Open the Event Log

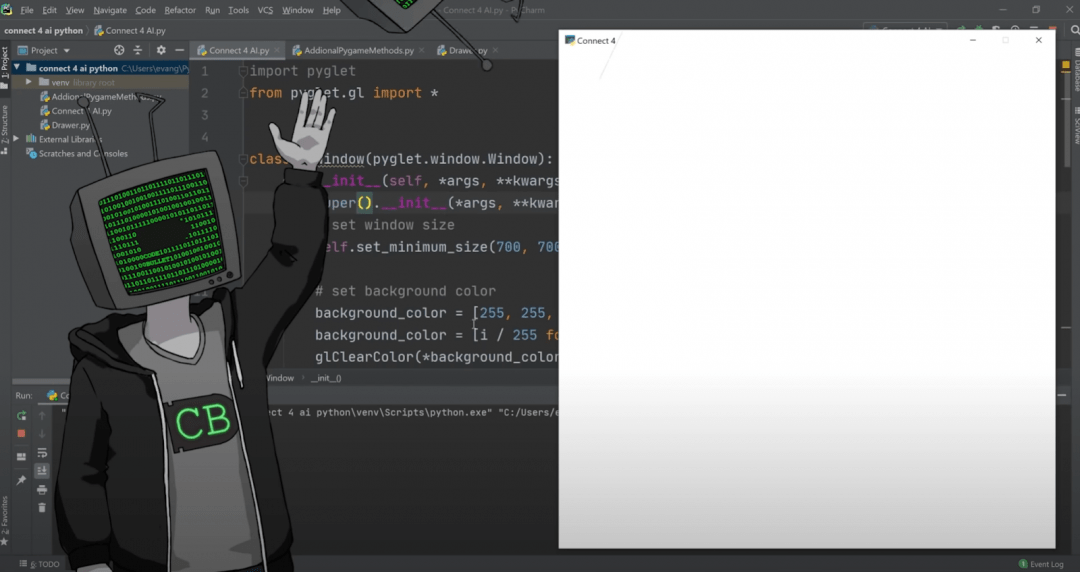[1045, 564]
